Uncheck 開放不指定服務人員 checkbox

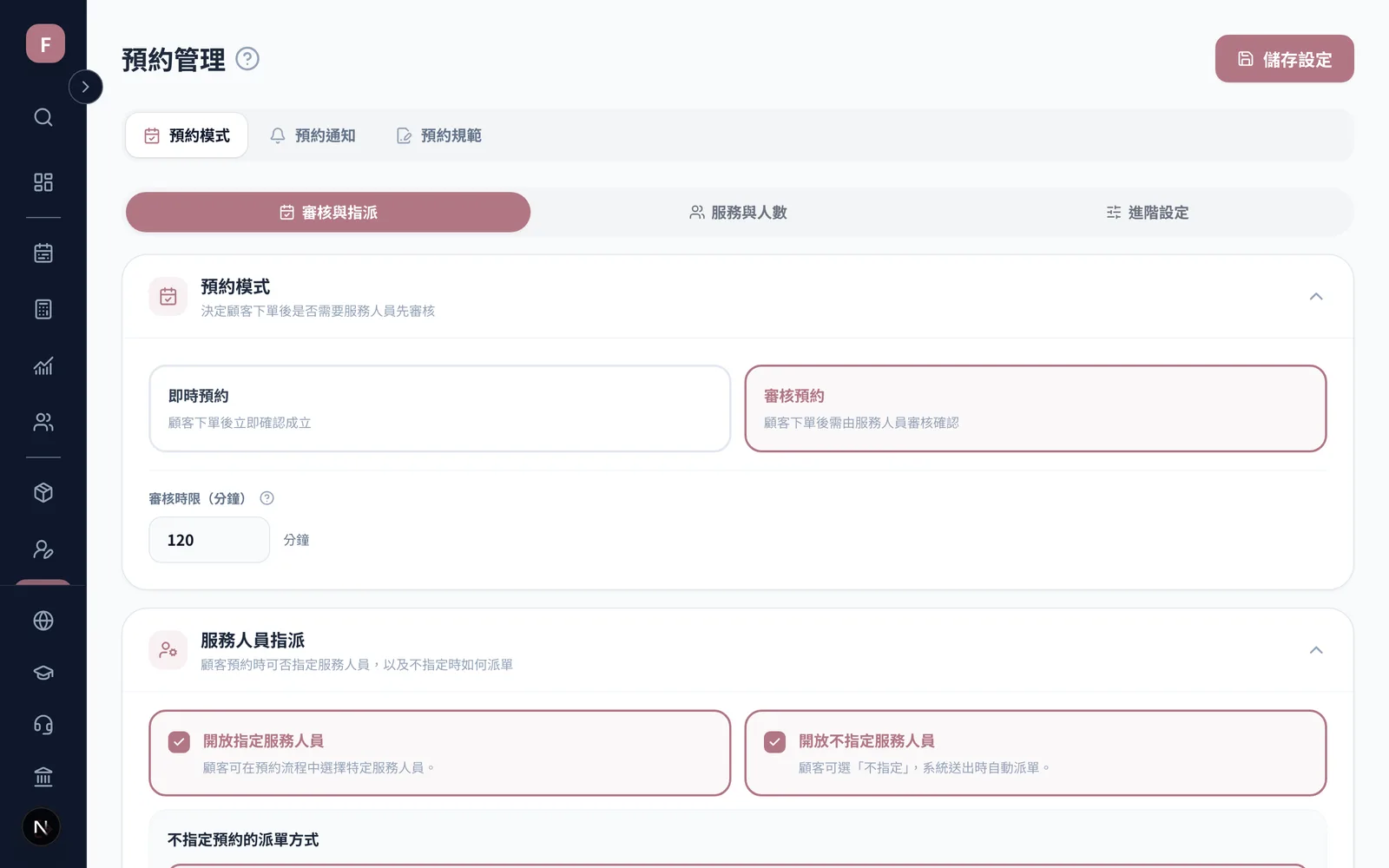tap(774, 741)
